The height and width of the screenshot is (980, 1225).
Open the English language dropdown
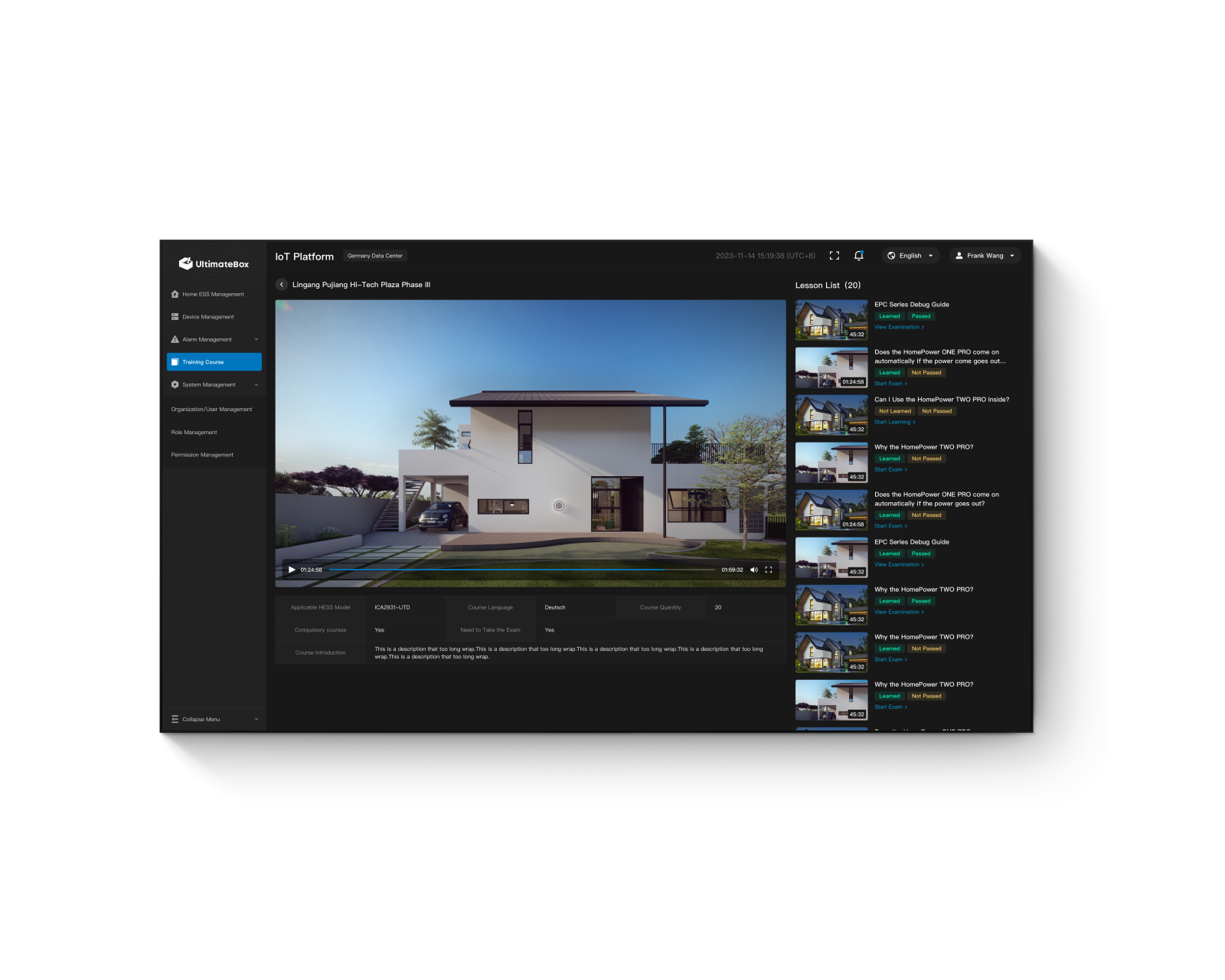click(x=910, y=256)
